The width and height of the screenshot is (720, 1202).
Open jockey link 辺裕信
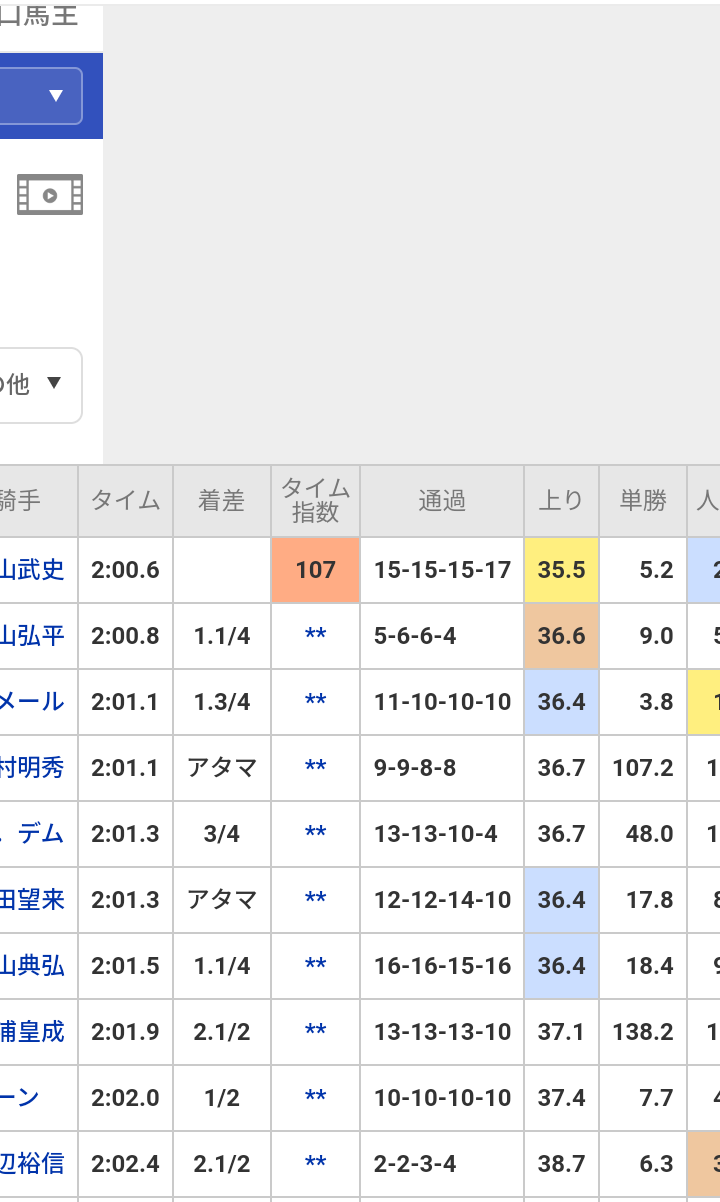coord(32,1164)
